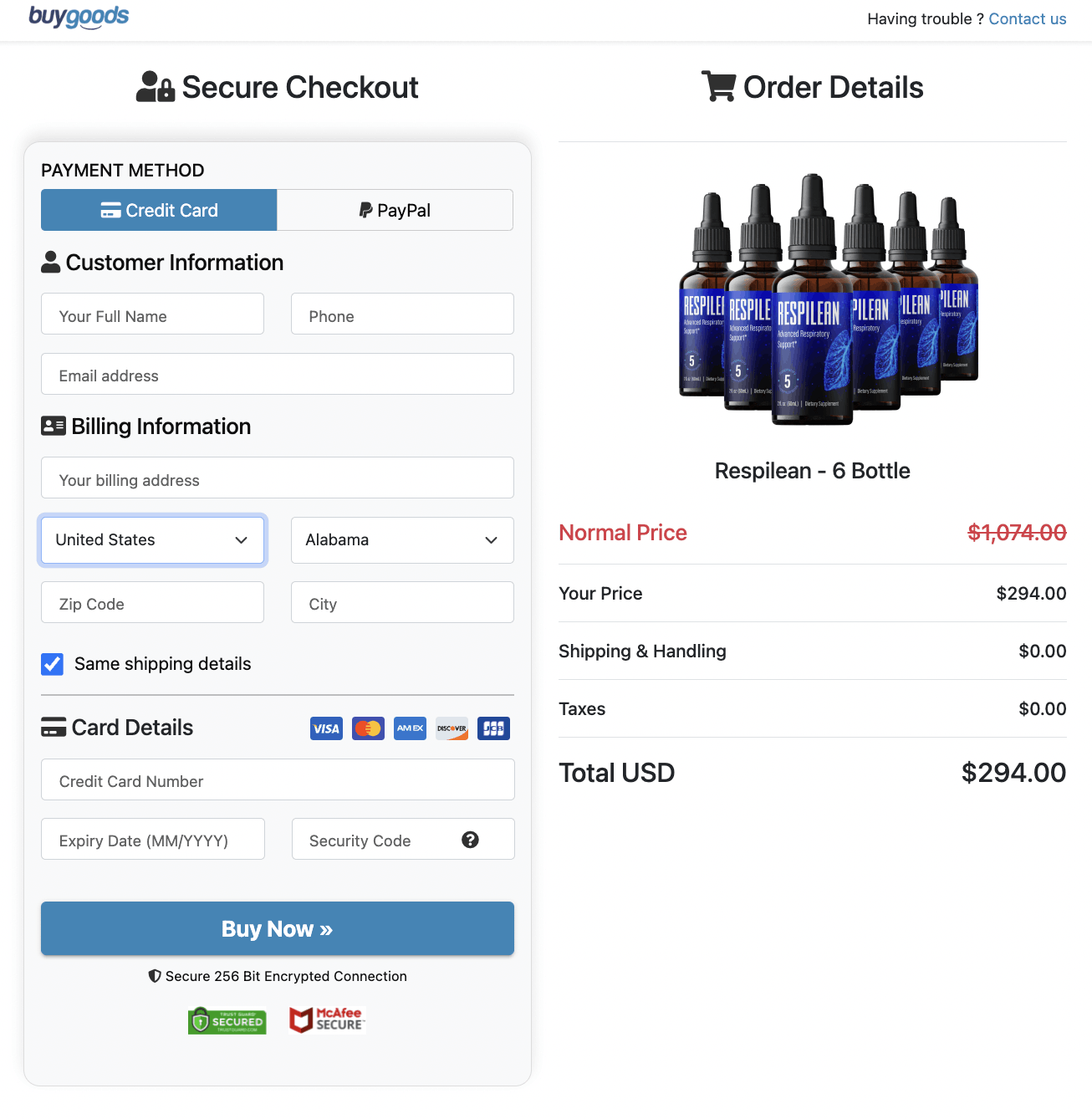Expand the Alabama state dropdown
Viewport: 1092px width, 1119px height.
402,540
